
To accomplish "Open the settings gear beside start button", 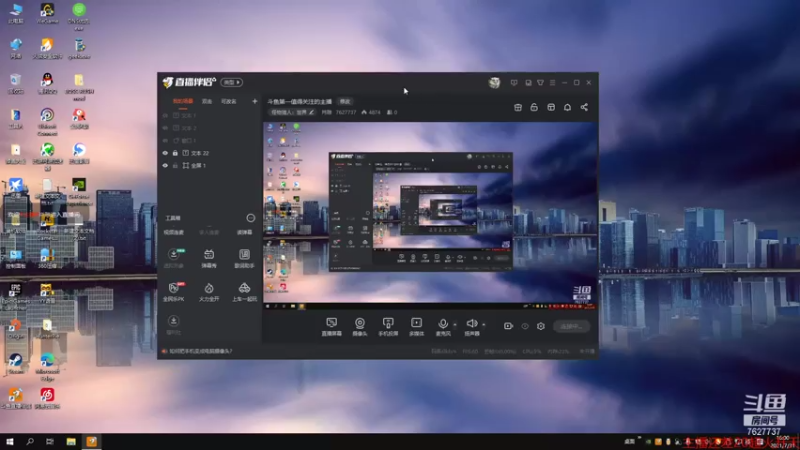I will [x=541, y=326].
